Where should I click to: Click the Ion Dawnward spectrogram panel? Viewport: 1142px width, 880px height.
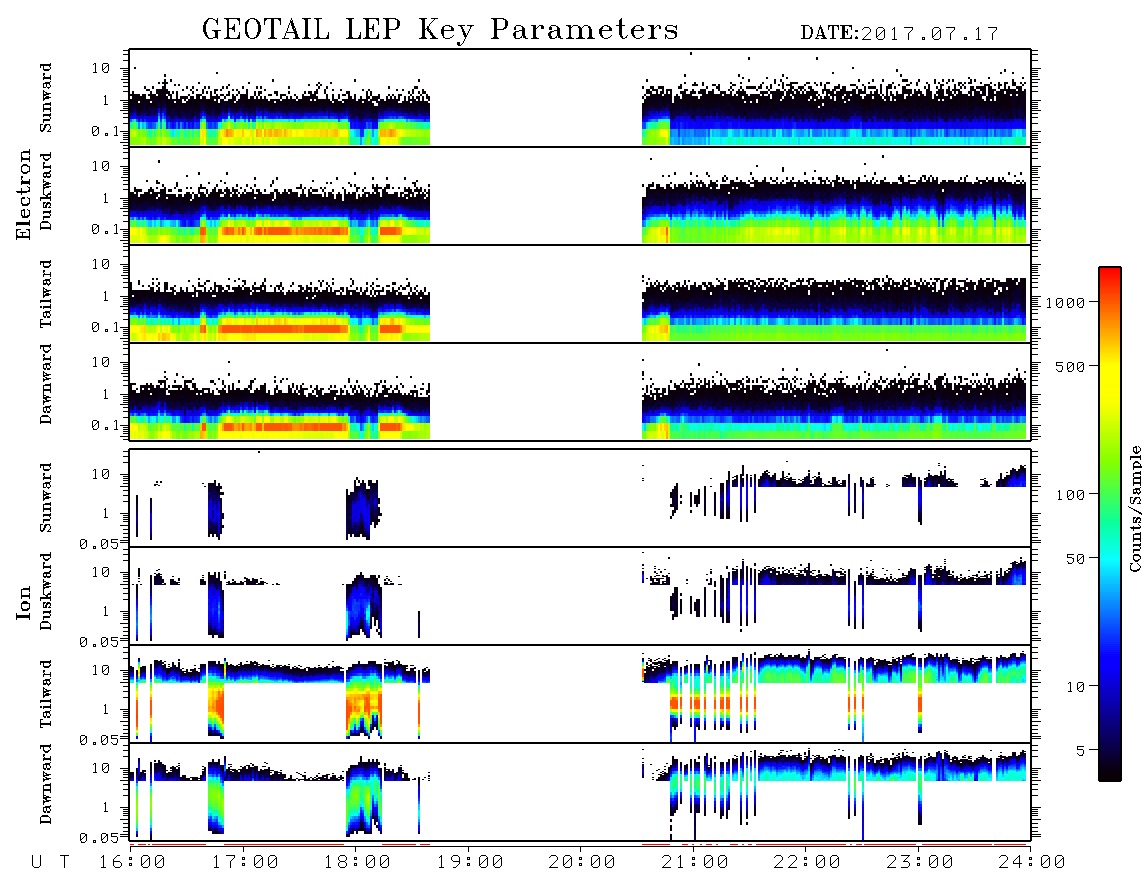pos(580,792)
